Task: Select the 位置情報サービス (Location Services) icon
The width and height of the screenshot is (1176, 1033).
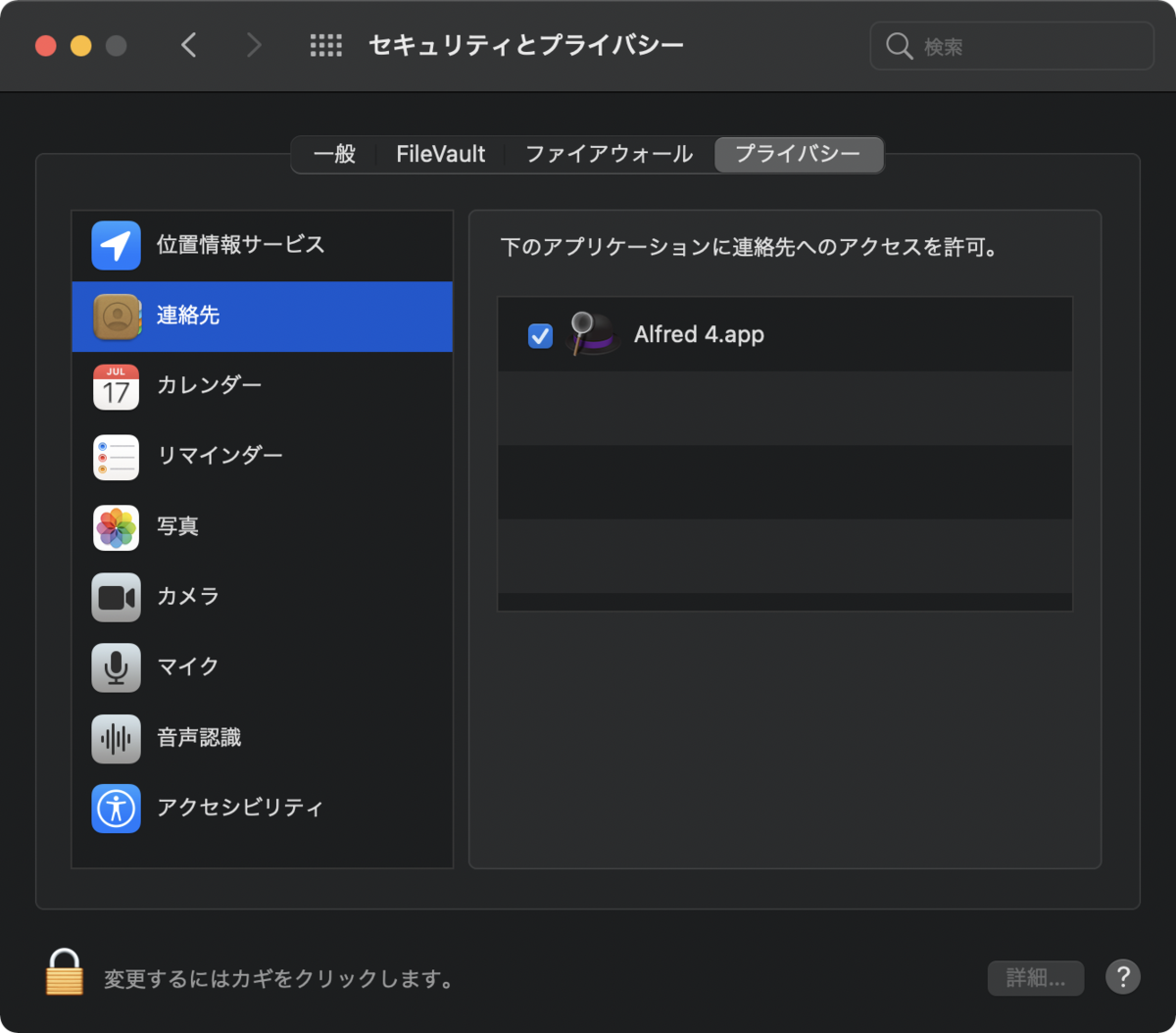Action: point(116,245)
